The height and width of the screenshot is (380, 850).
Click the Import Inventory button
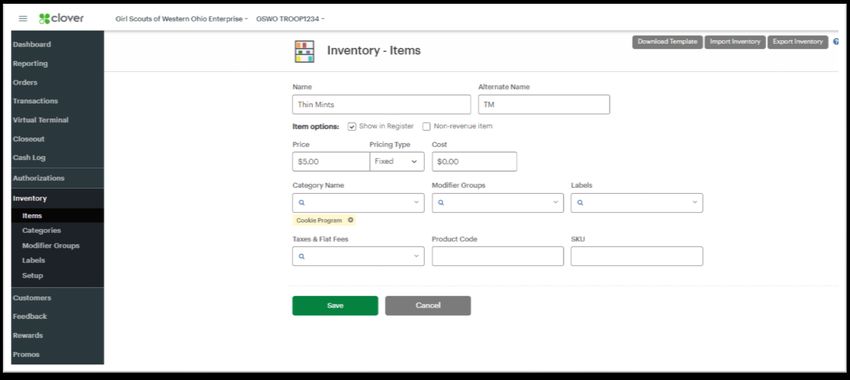[735, 42]
